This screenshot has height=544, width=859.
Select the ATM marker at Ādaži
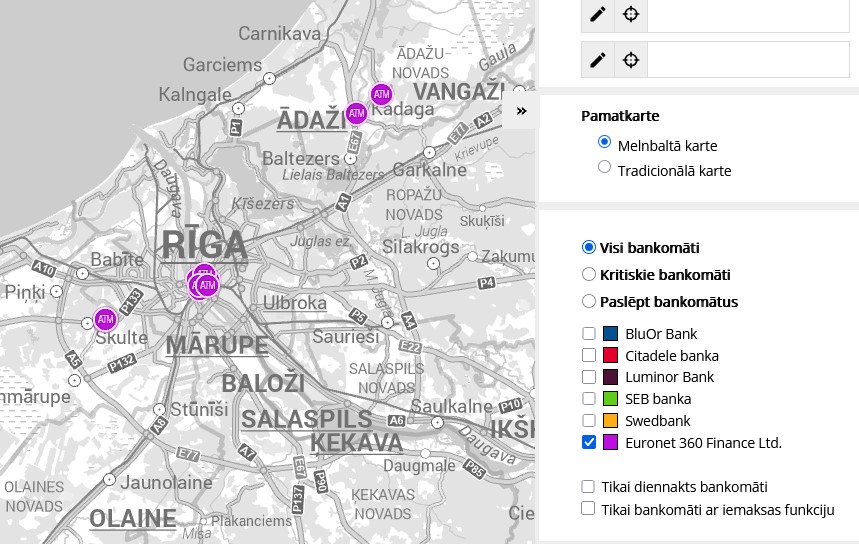pyautogui.click(x=356, y=114)
